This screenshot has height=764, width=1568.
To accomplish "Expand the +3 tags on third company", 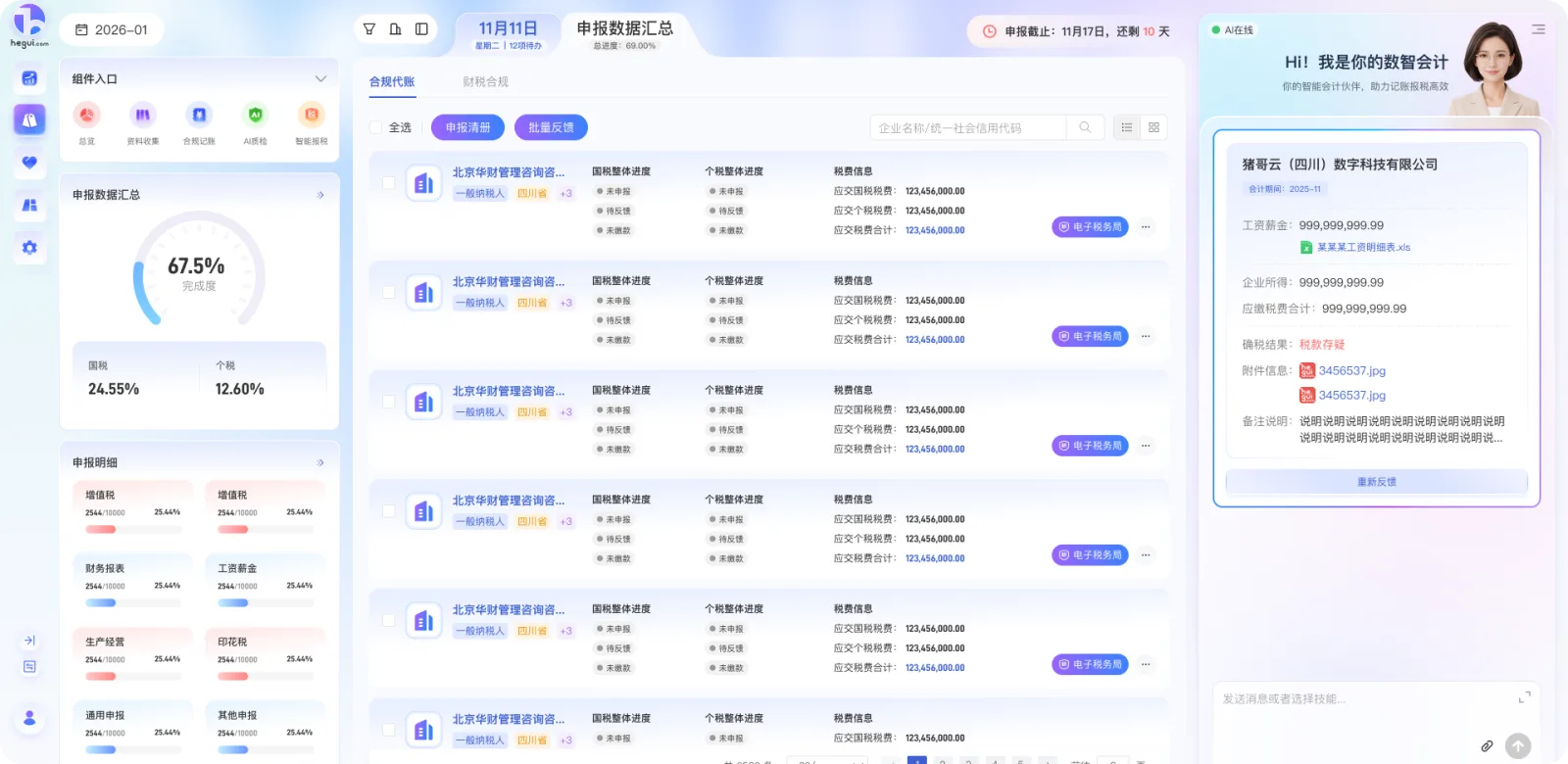I will pyautogui.click(x=566, y=412).
